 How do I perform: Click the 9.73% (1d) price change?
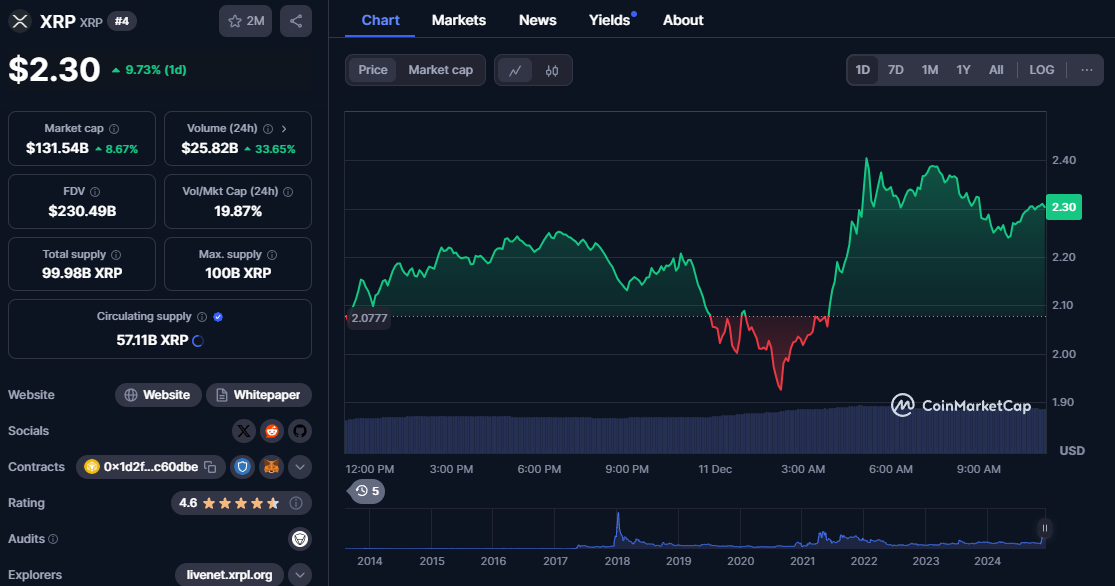point(149,70)
